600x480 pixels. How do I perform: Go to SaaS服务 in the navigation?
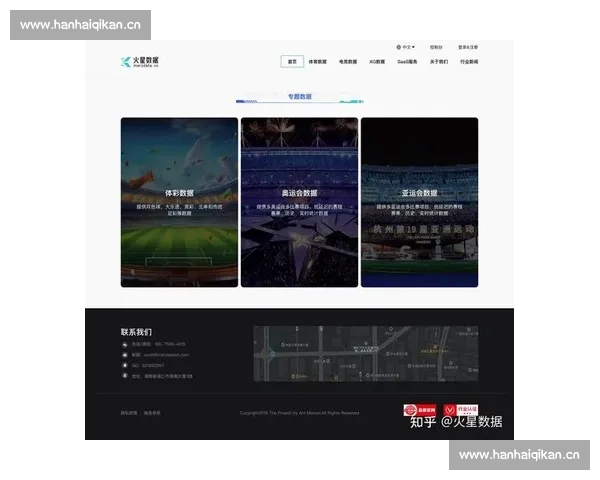[x=407, y=62]
